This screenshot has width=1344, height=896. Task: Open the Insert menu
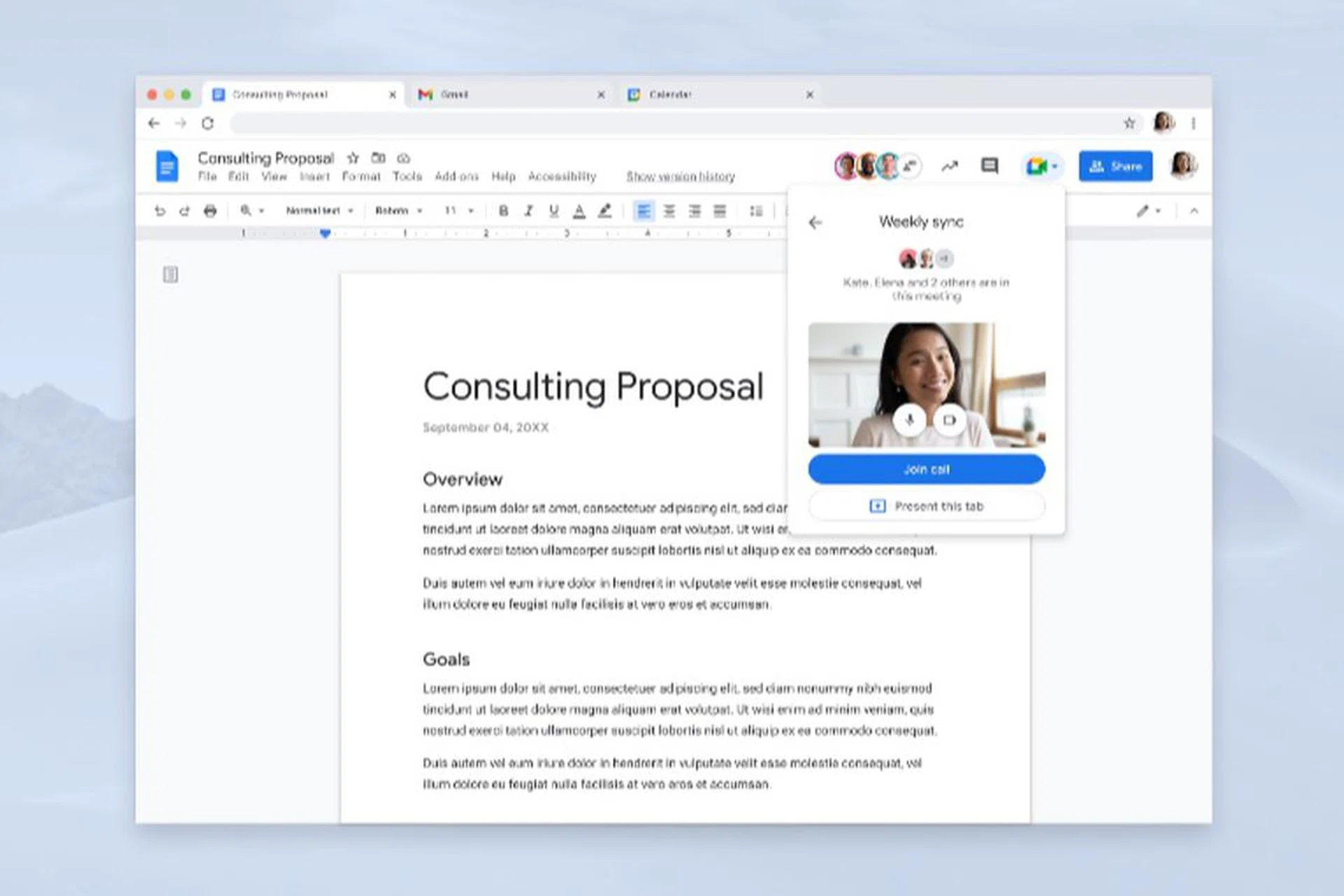[316, 176]
